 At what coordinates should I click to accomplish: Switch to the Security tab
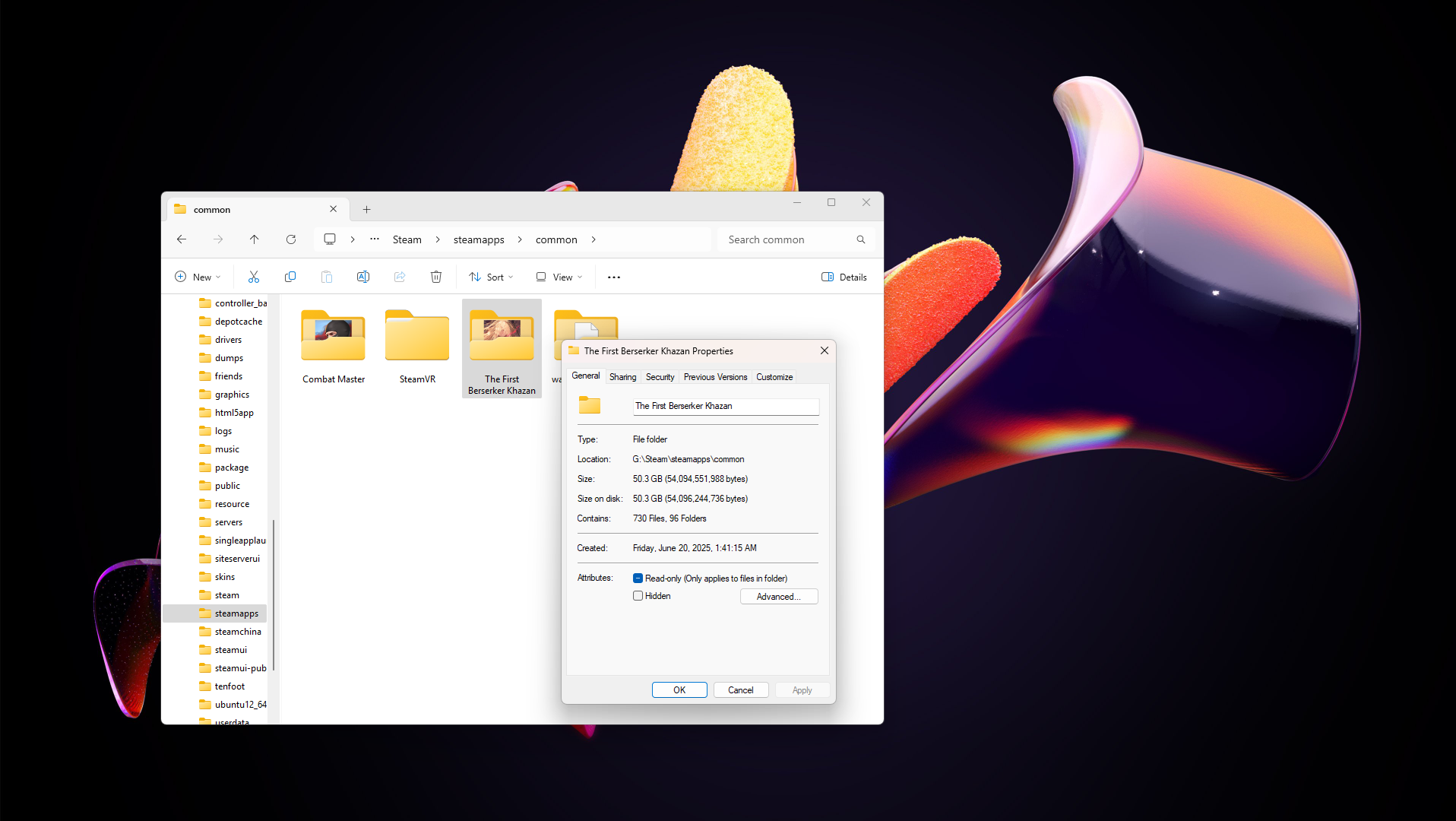(660, 377)
